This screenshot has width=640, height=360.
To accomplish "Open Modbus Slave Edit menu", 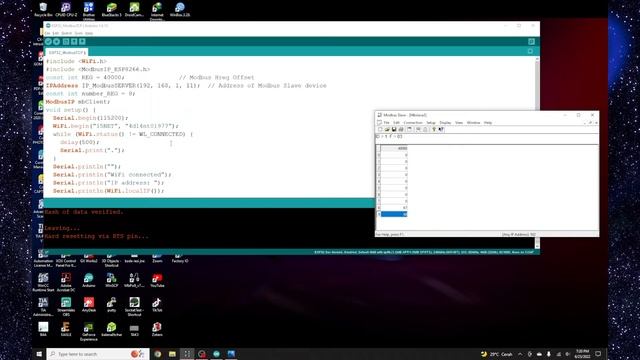I will point(396,122).
